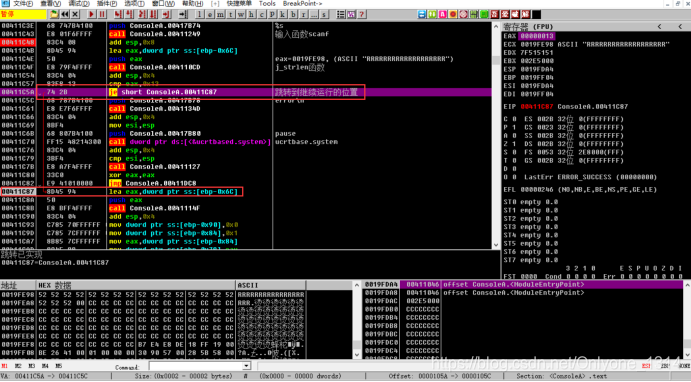Open Patches with the P button
Viewport: 691px width, 382px height.
272,15
